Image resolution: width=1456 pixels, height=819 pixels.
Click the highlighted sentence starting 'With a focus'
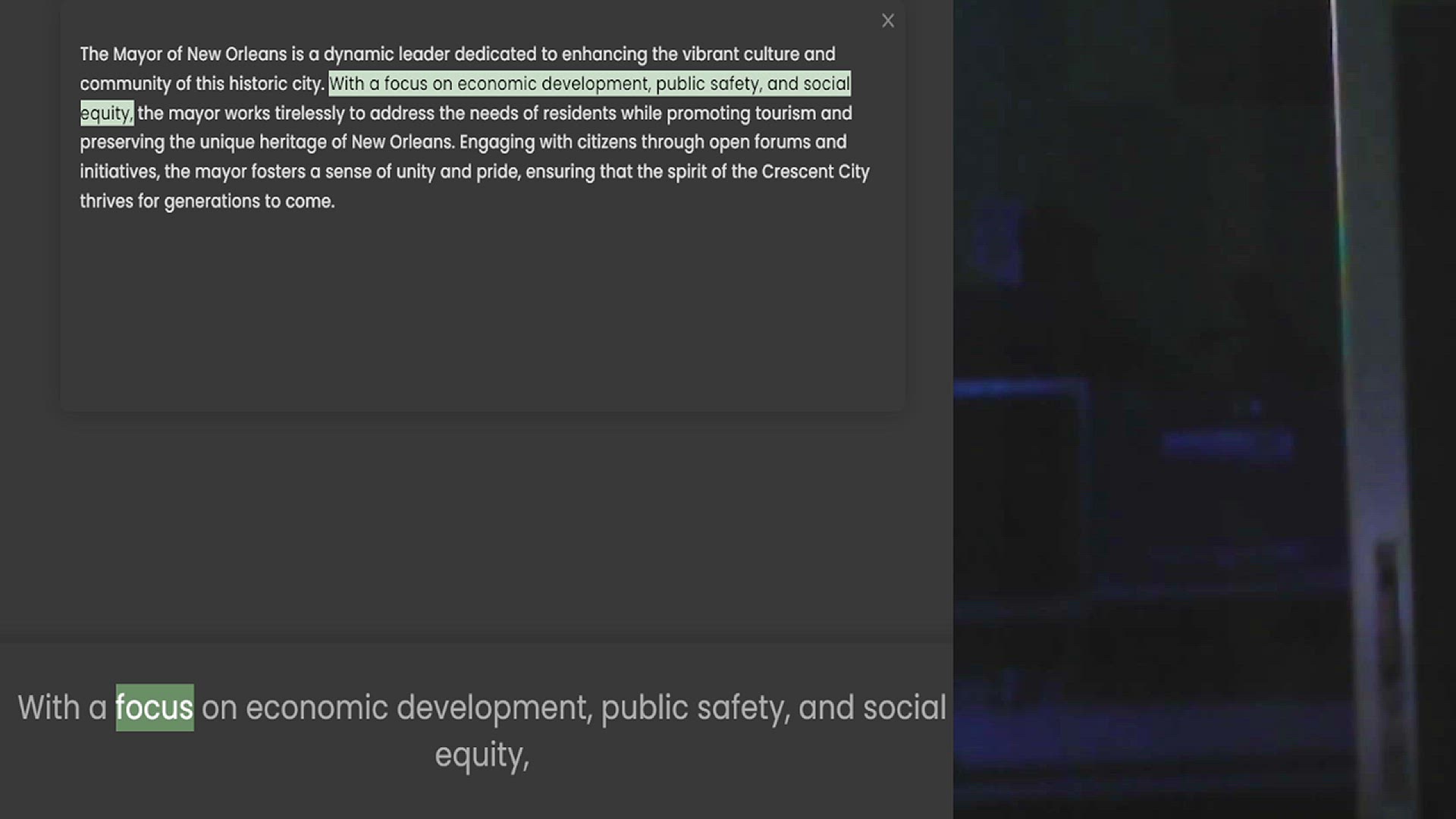click(588, 84)
